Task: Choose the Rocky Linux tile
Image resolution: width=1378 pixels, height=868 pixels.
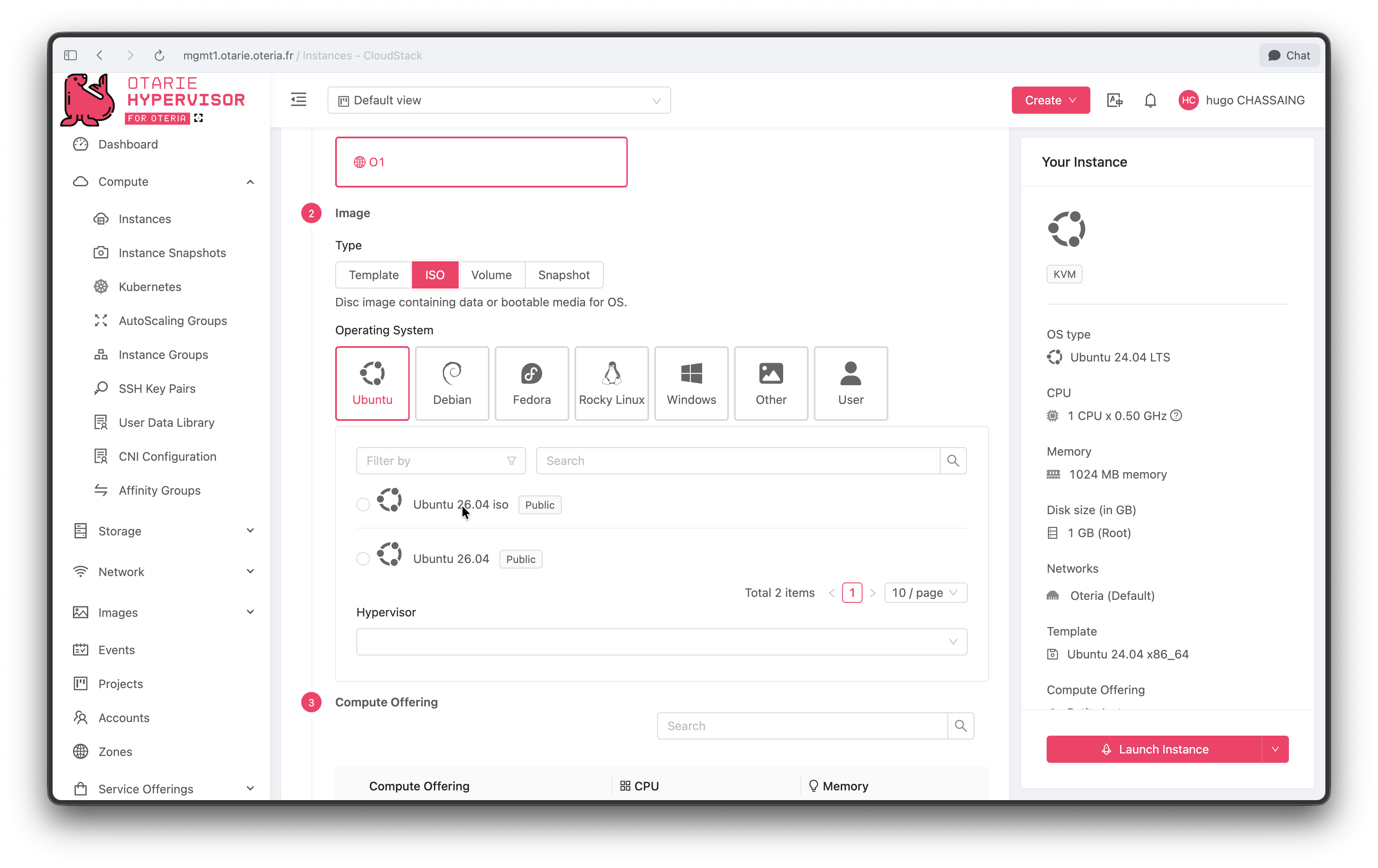Action: 611,383
